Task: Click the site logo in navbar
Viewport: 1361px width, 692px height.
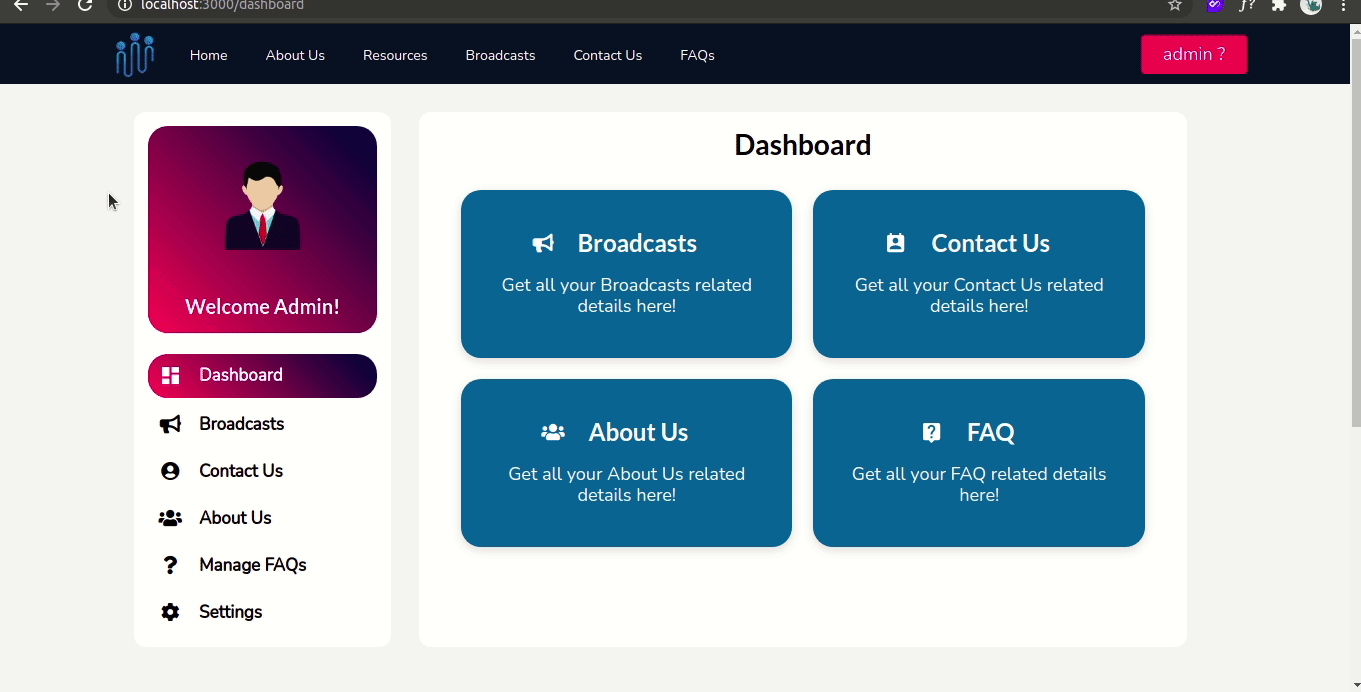Action: pyautogui.click(x=134, y=55)
